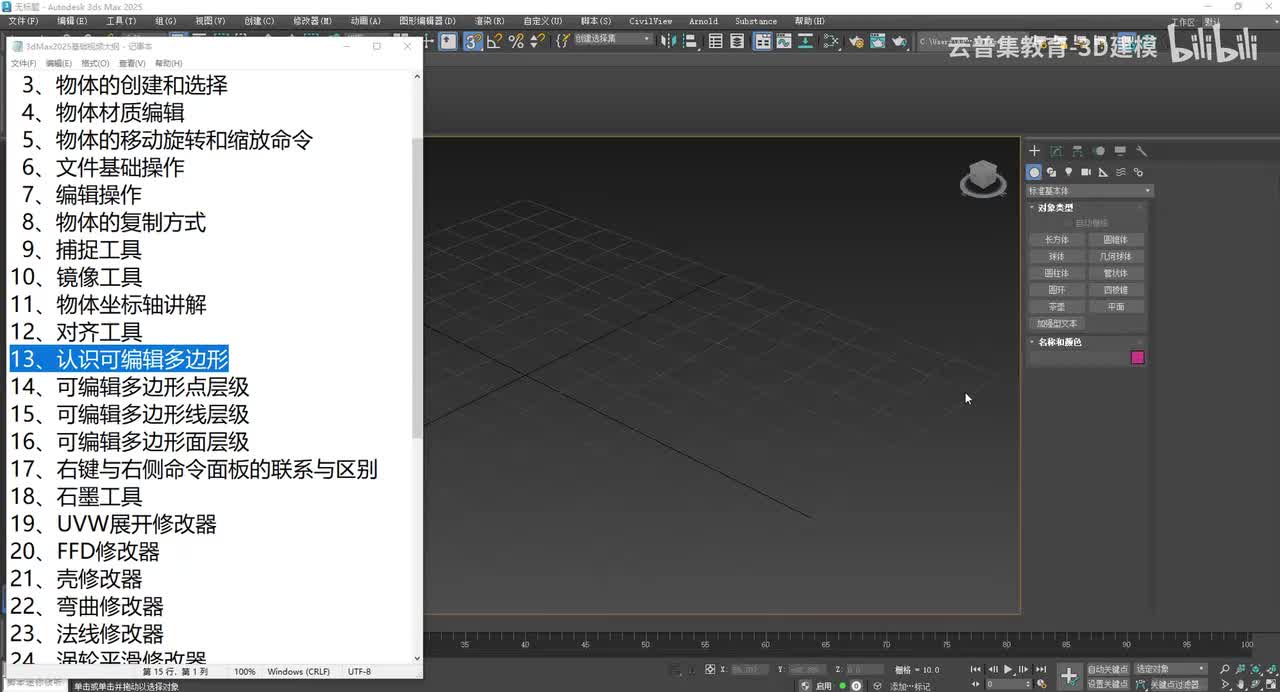Click the Mirror tool icon
Image resolution: width=1280 pixels, height=692 pixels.
tap(667, 41)
